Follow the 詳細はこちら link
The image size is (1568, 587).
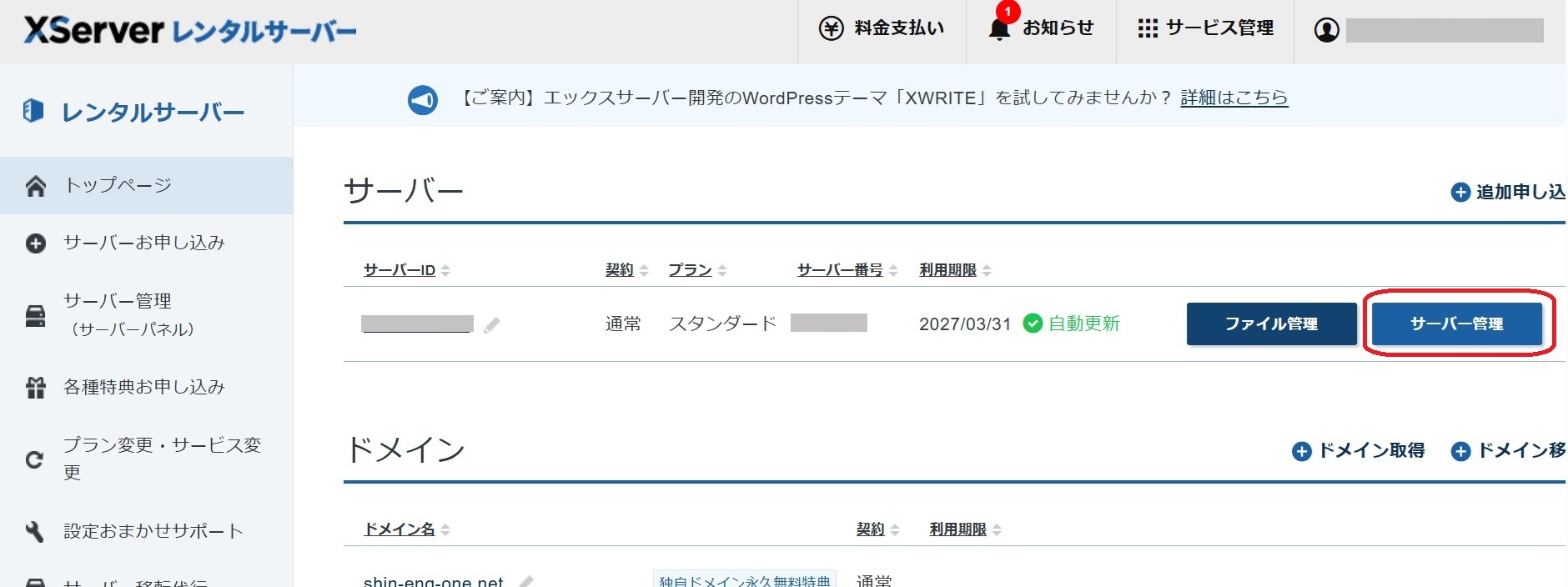pos(1234,98)
